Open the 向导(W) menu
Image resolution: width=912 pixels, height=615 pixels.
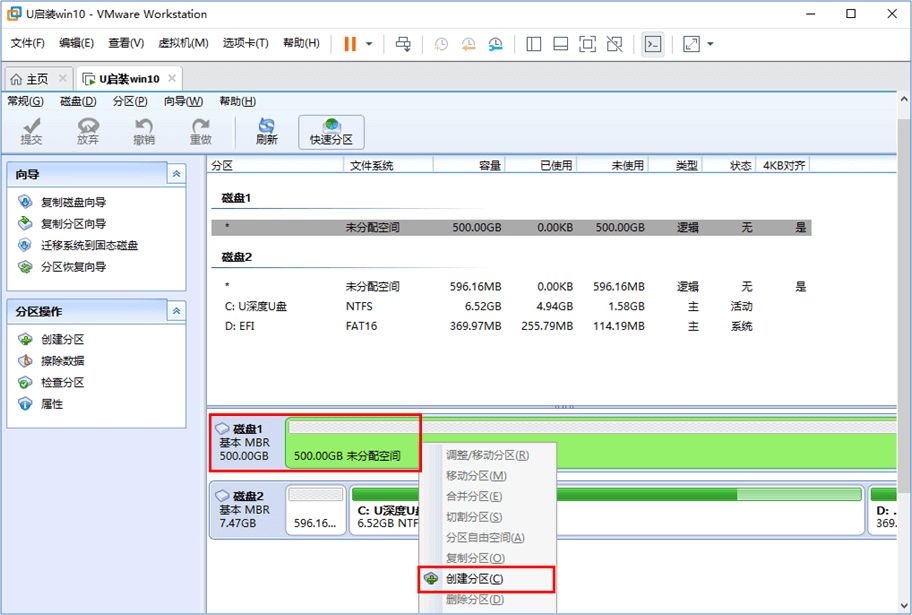183,101
